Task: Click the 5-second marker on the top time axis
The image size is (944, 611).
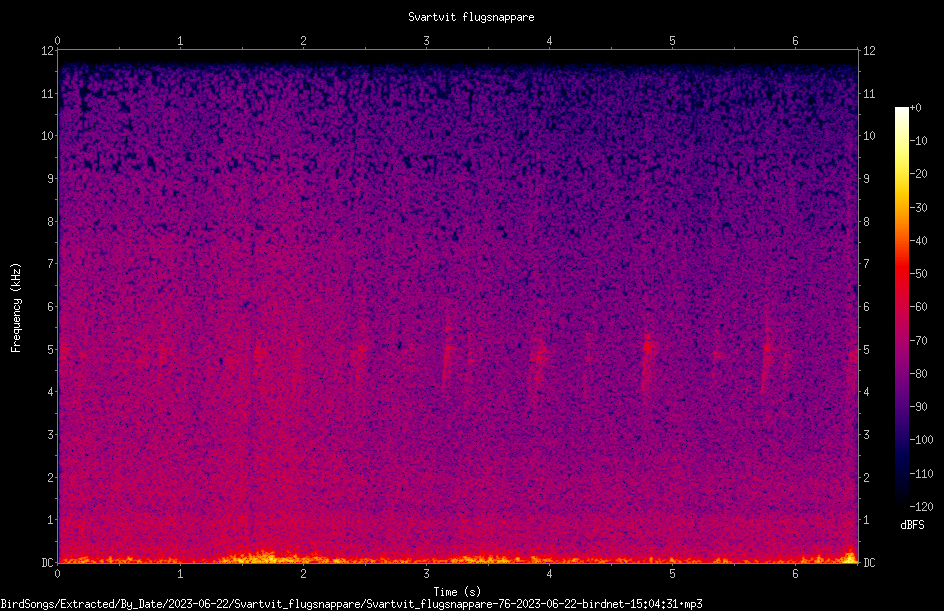Action: click(x=672, y=41)
